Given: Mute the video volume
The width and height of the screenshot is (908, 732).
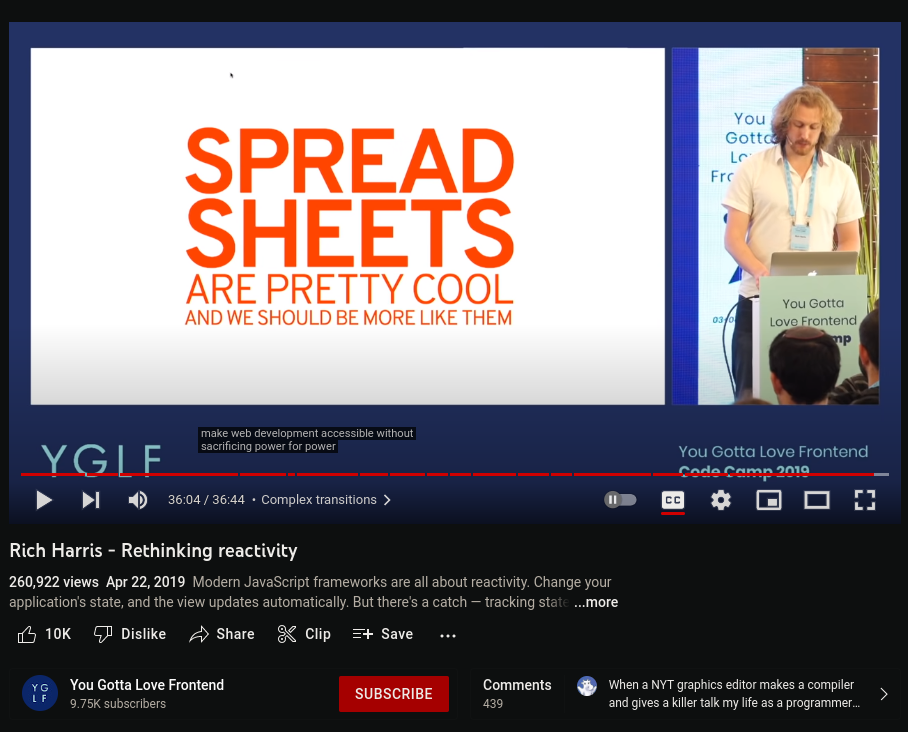Looking at the screenshot, I should [x=138, y=500].
